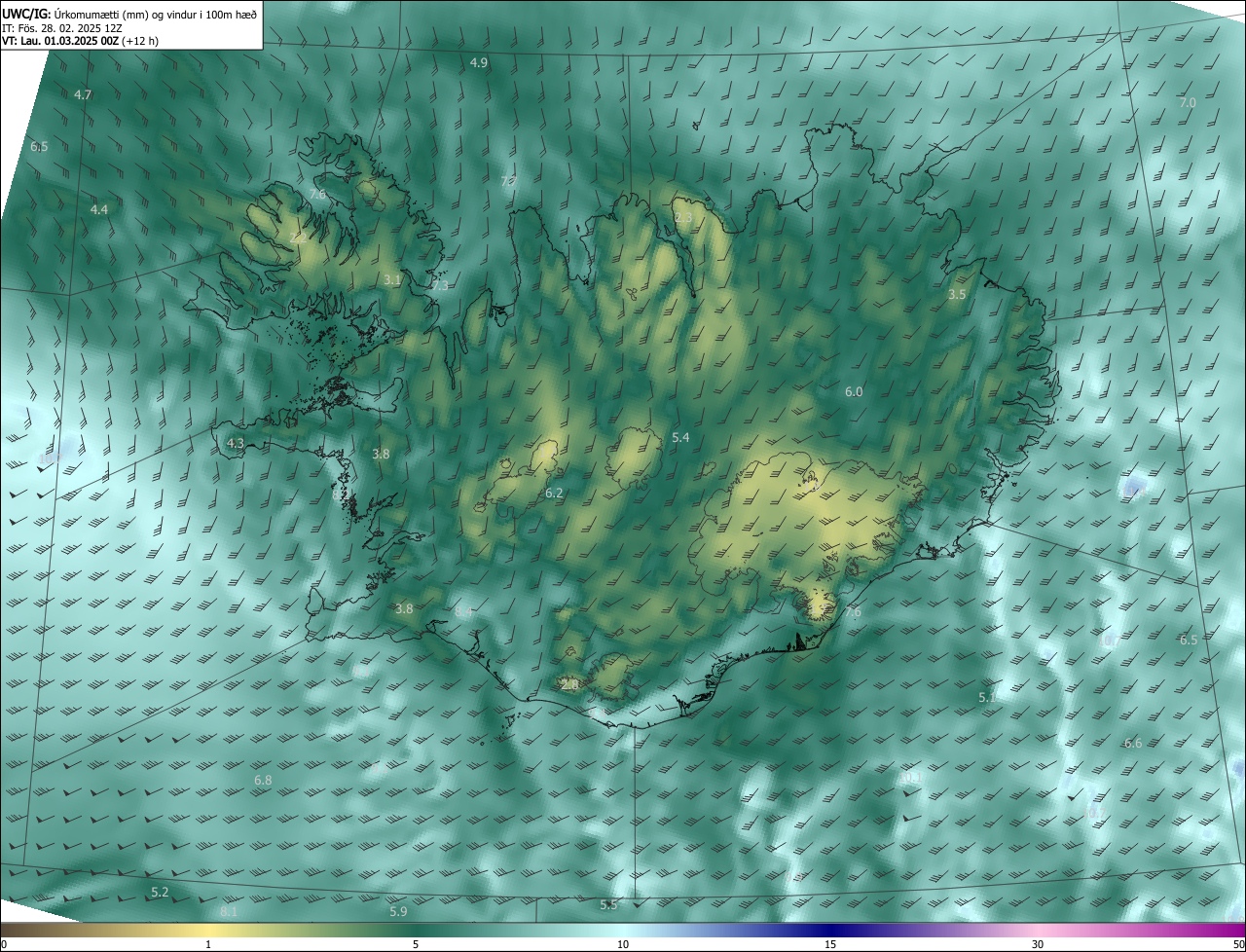This screenshot has height=952, width=1246.
Task: Click the color scale tick labeled 30
Action: point(1038,944)
